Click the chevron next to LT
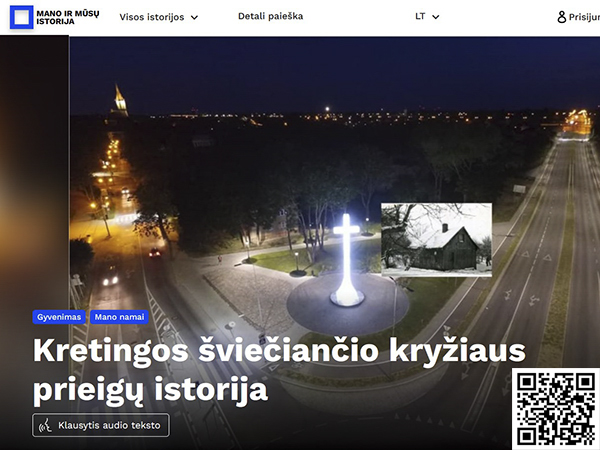 435,17
